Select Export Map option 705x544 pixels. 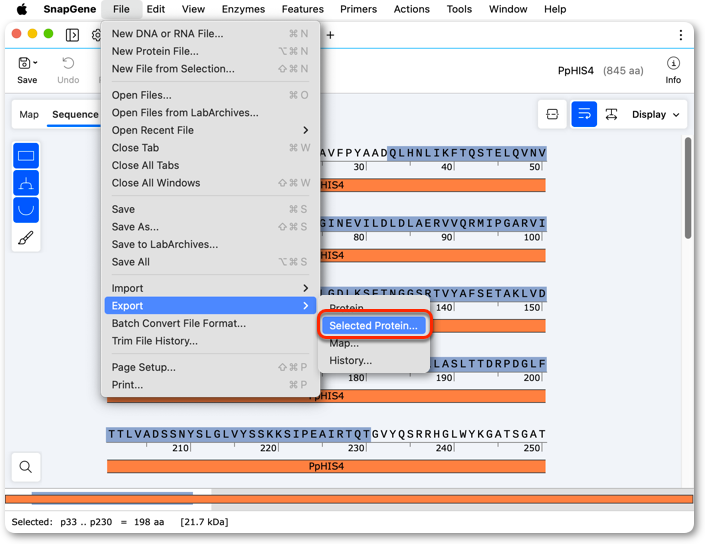(374, 343)
